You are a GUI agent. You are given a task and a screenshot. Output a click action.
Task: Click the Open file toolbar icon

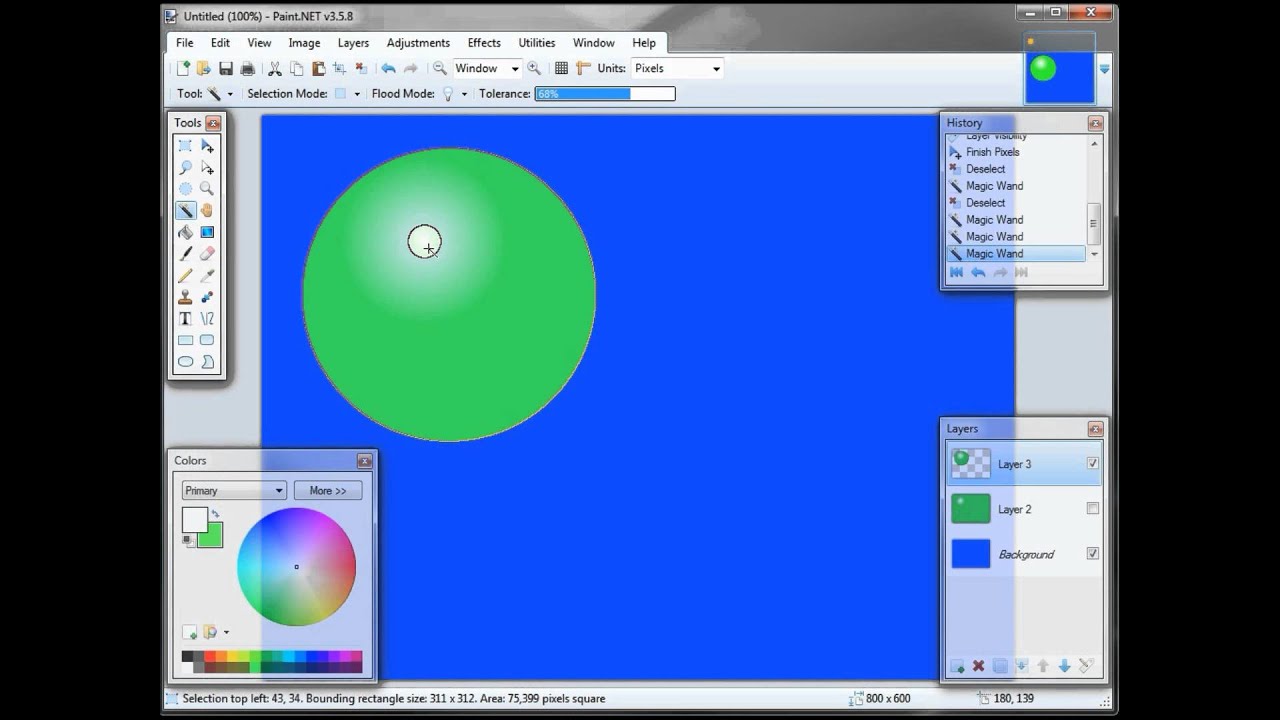click(204, 68)
